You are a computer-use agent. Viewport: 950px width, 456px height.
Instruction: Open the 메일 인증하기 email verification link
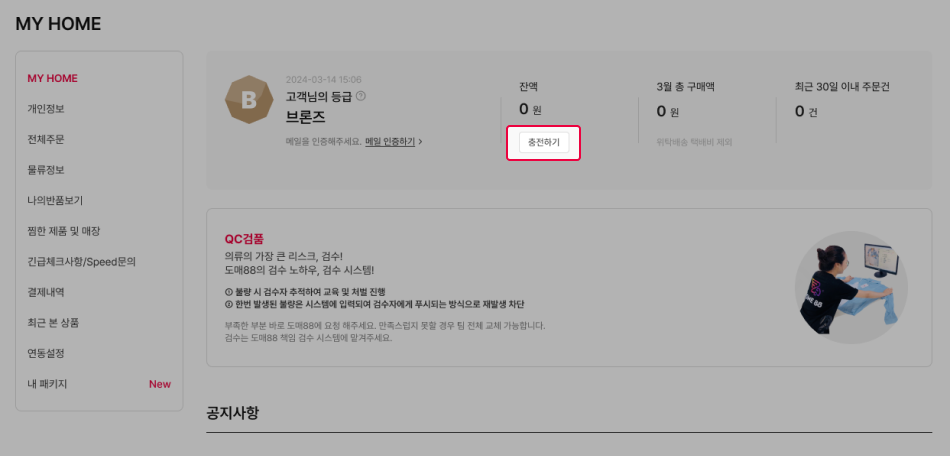click(x=390, y=142)
